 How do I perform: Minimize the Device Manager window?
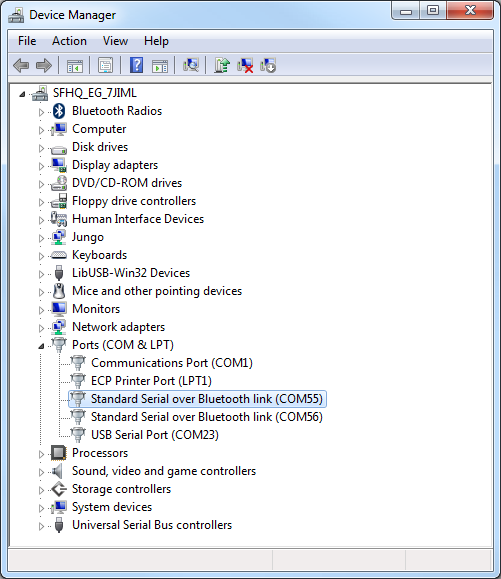(406, 11)
